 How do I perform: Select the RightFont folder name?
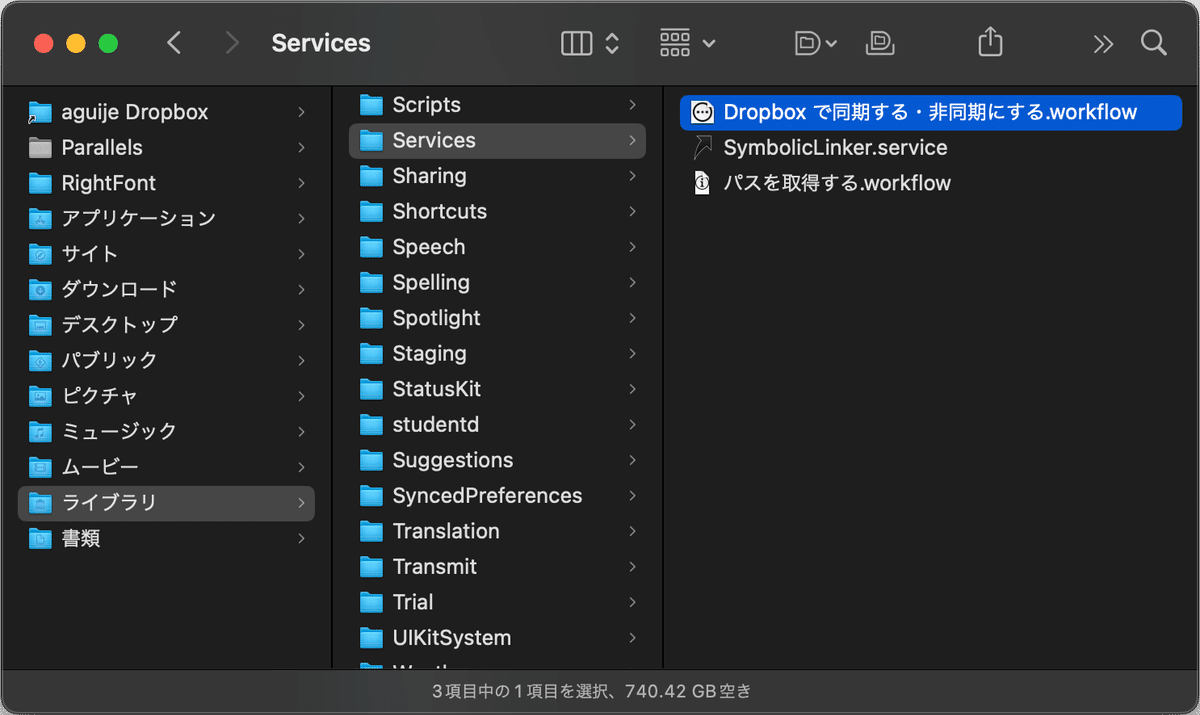pos(108,183)
